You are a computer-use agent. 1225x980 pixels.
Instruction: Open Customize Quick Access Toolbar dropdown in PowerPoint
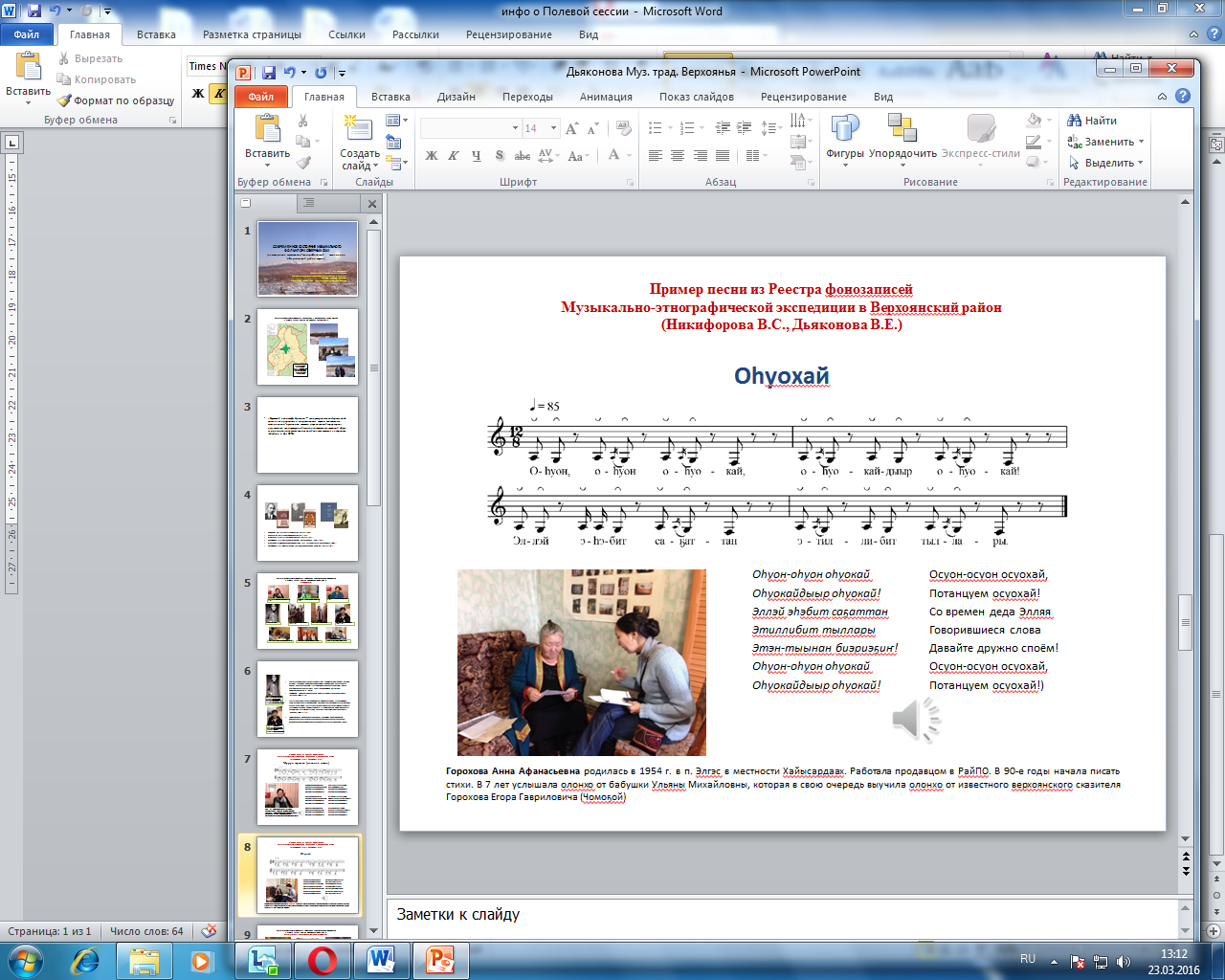[x=342, y=73]
